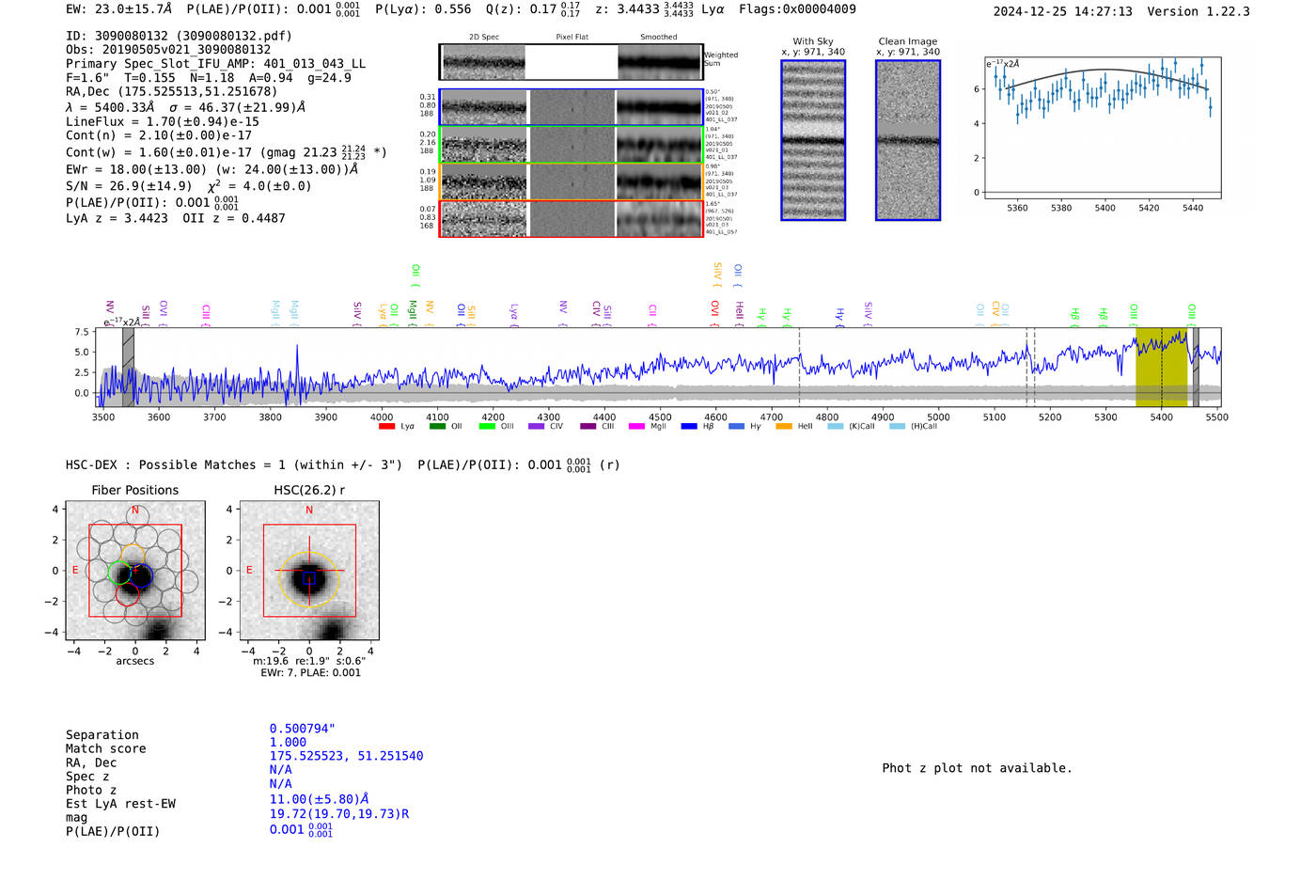
Task: Click the Version 1.22.3 label
Action: click(x=1198, y=11)
